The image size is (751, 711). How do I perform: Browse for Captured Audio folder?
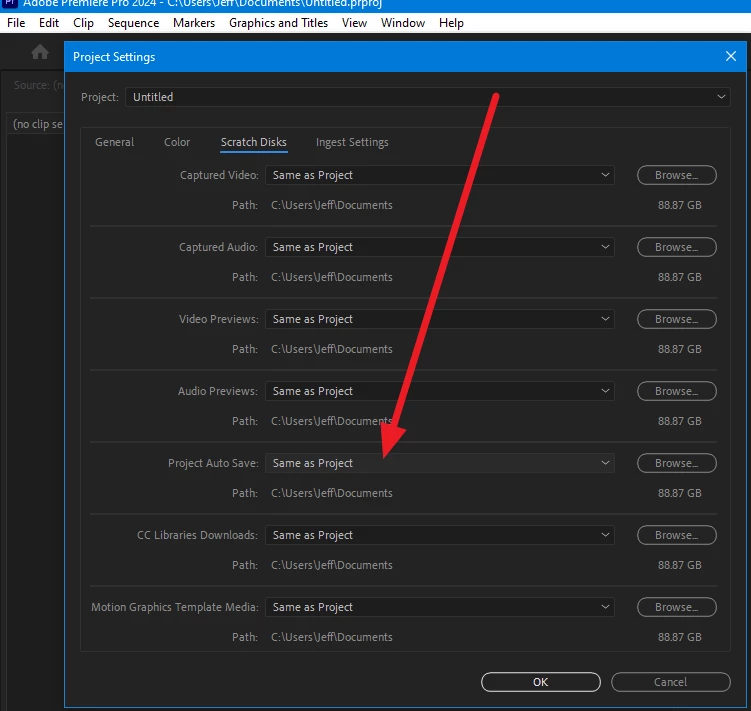(676, 247)
